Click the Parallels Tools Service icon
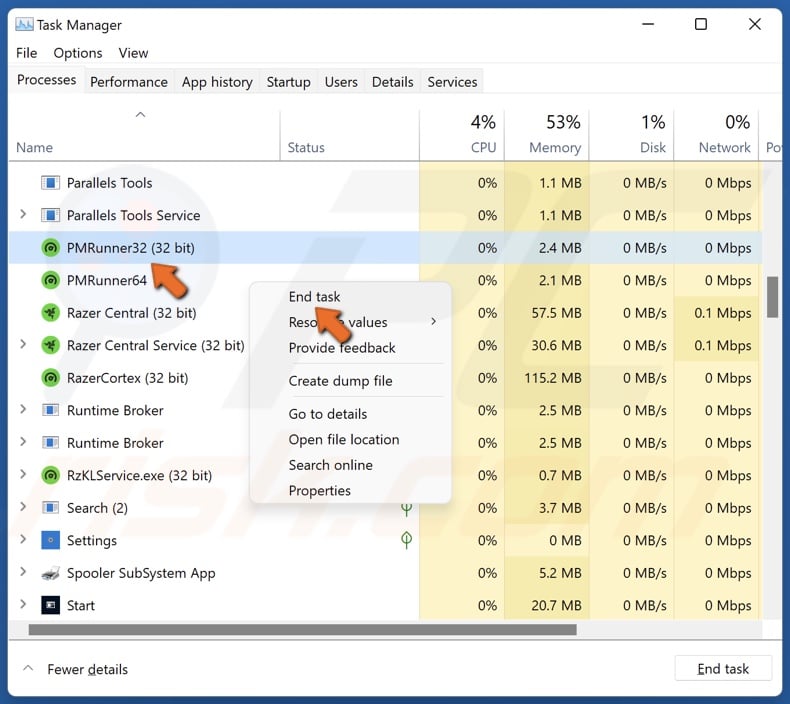Image resolution: width=790 pixels, height=704 pixels. coord(50,215)
